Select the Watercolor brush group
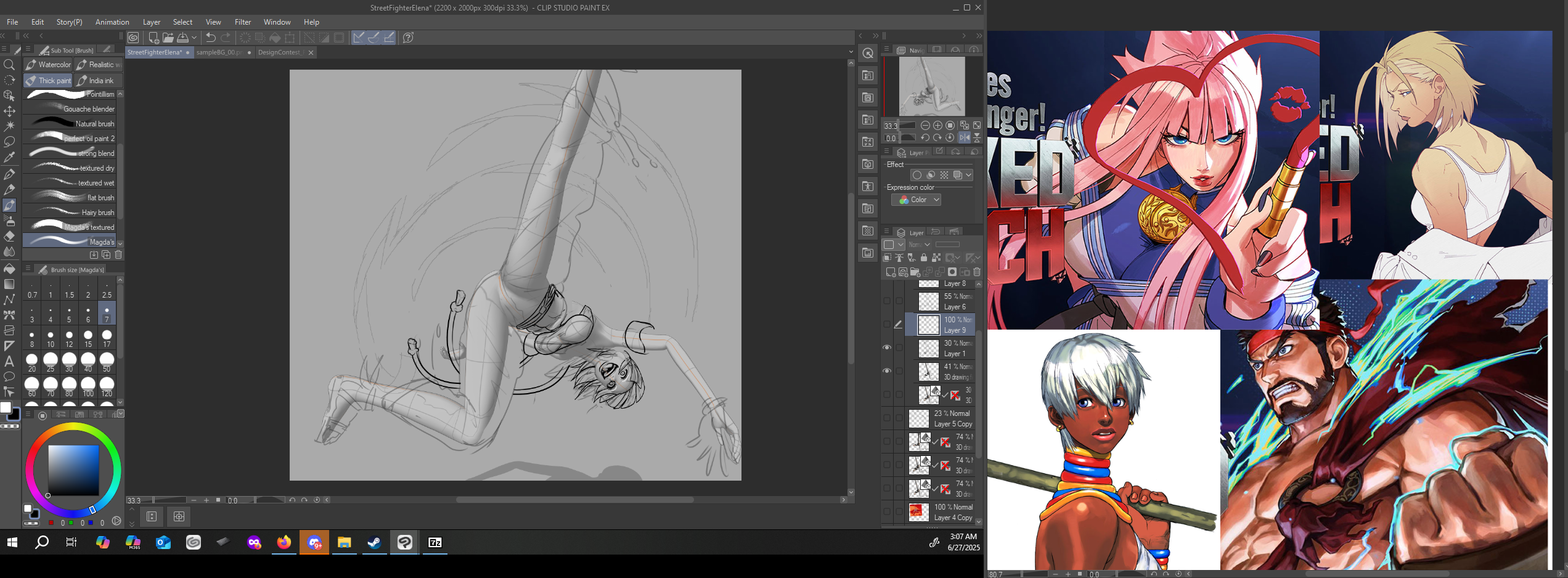Image resolution: width=1568 pixels, height=578 pixels. (48, 65)
